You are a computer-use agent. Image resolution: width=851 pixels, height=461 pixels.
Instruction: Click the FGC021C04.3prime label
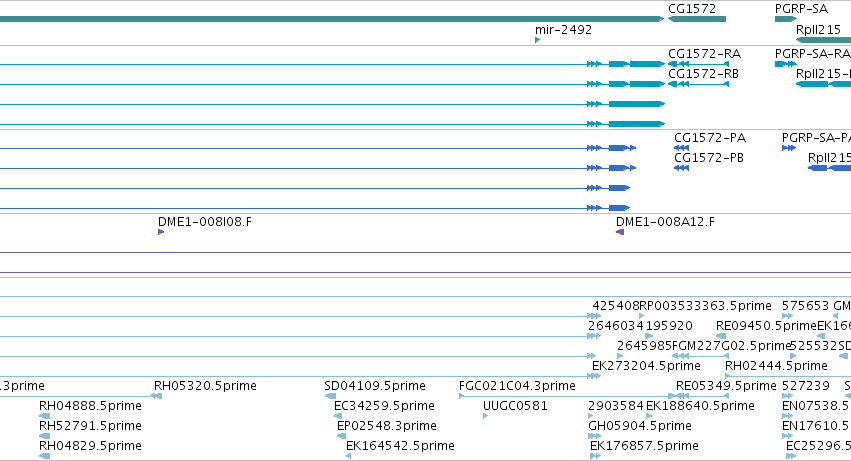(x=517, y=386)
